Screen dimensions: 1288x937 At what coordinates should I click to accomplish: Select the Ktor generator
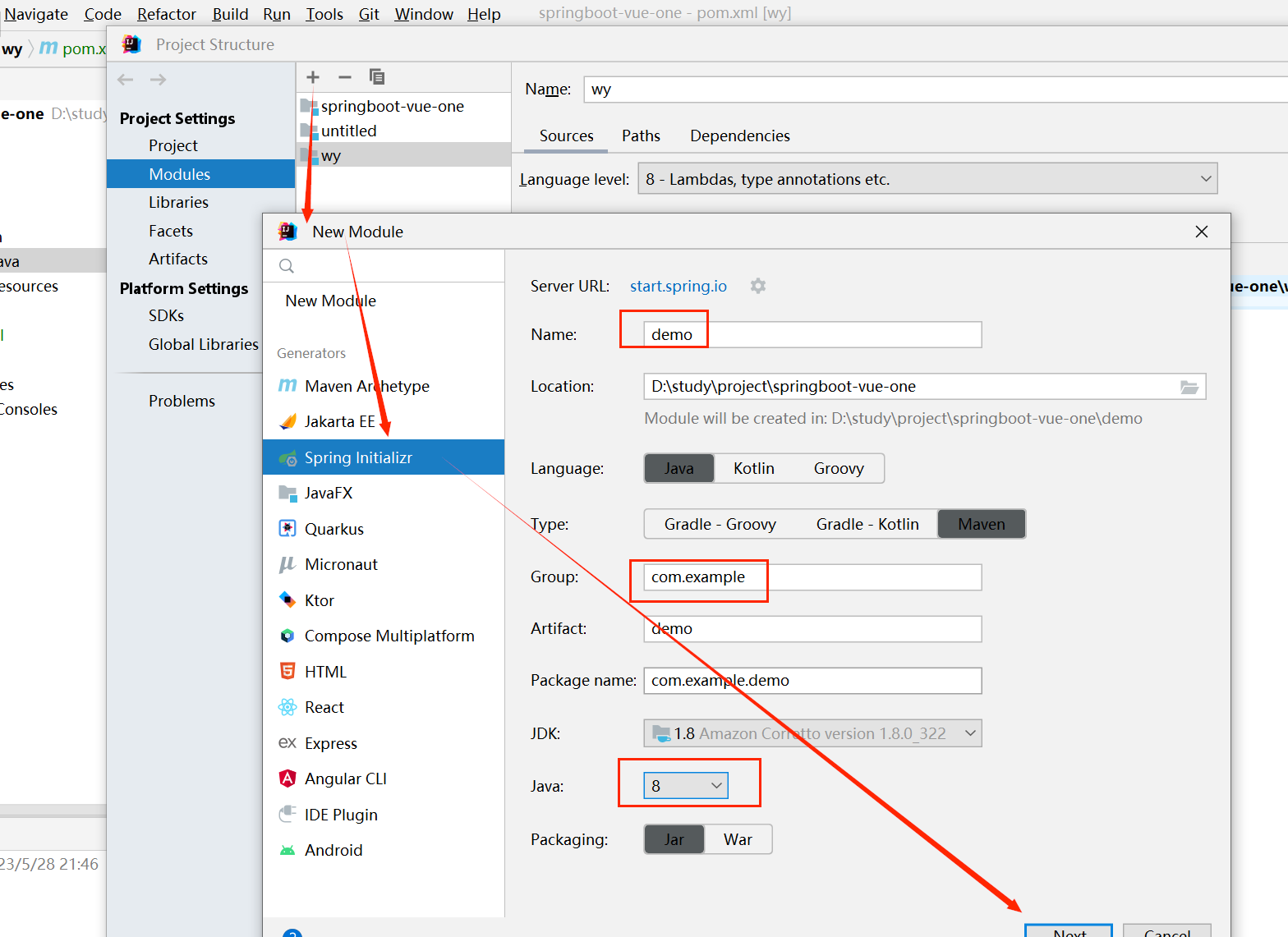(x=384, y=600)
